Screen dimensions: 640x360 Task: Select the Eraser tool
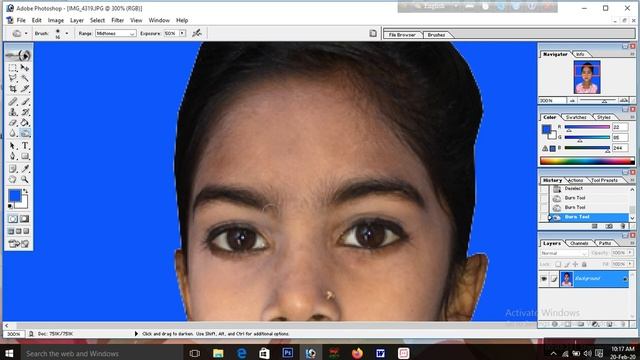[13, 122]
